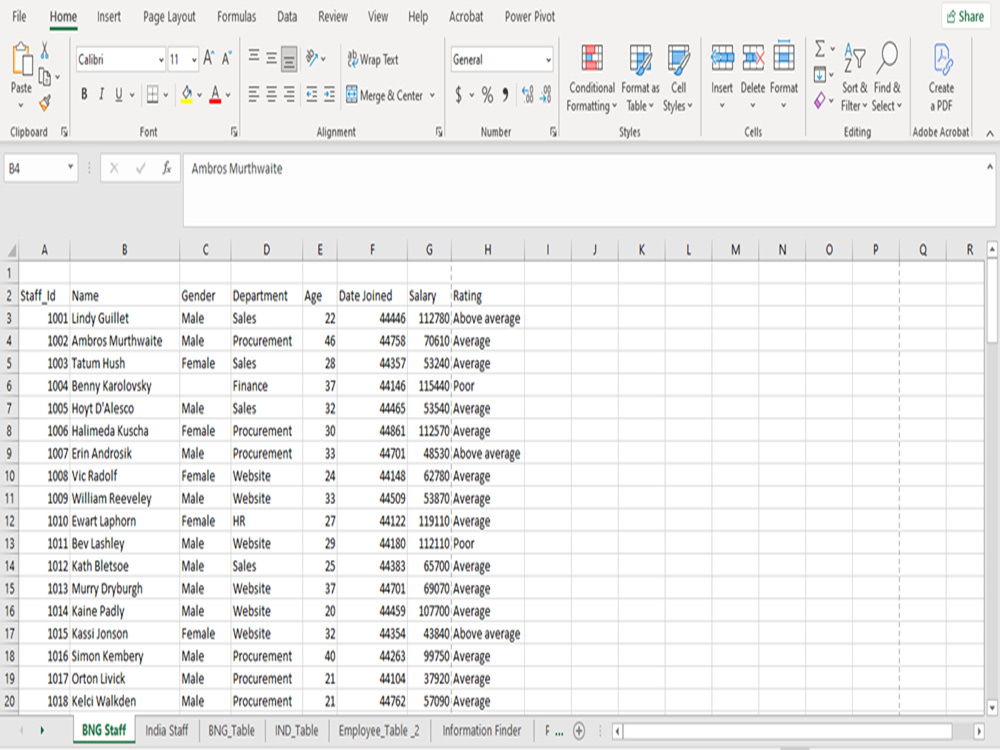Open the Fill Color dropdown arrow

click(x=198, y=96)
